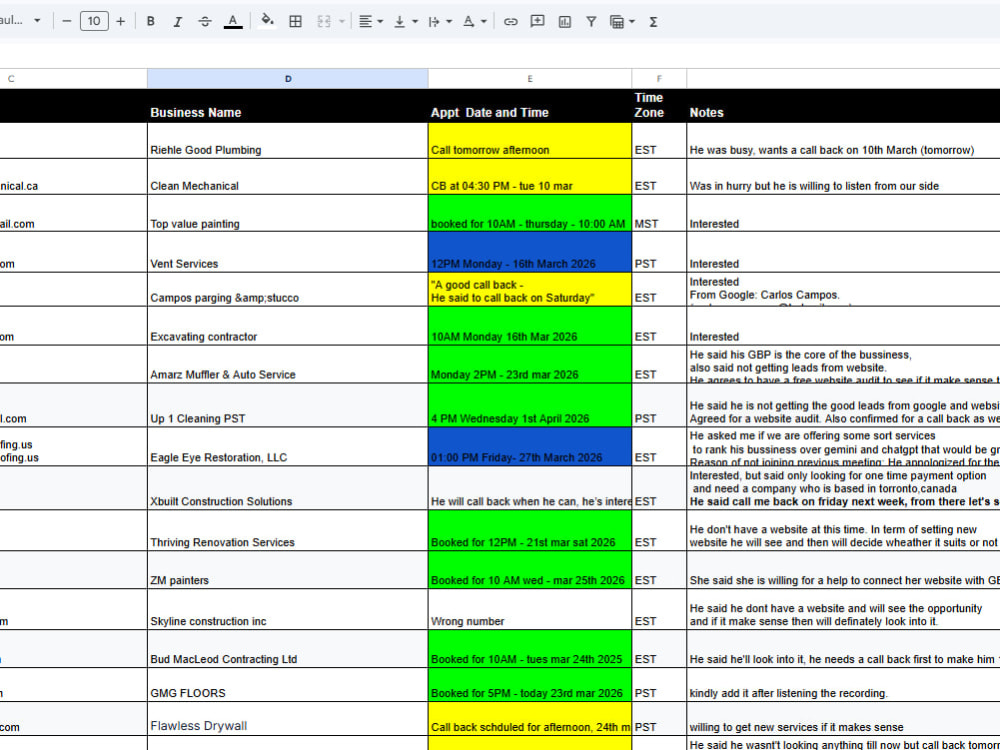Click the 10AM Monday 16th Mar 2026 cell

point(530,326)
